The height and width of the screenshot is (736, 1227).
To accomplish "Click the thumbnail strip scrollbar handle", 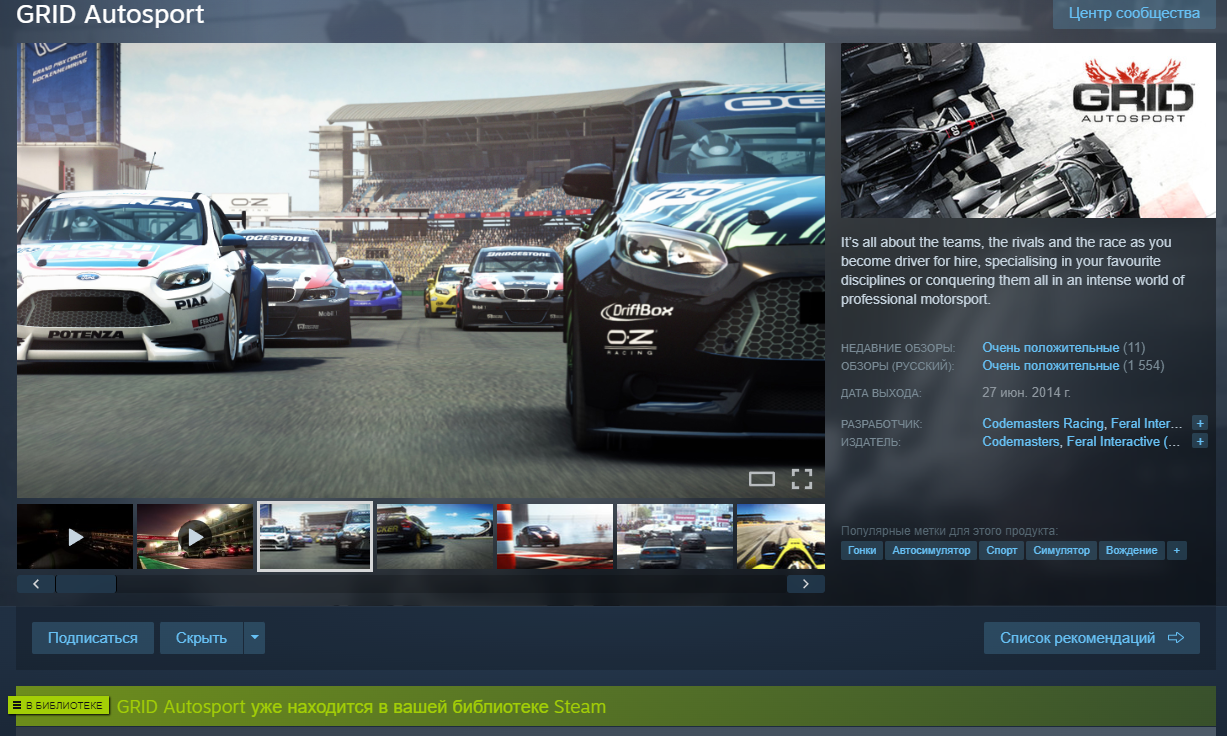I will pyautogui.click(x=86, y=584).
